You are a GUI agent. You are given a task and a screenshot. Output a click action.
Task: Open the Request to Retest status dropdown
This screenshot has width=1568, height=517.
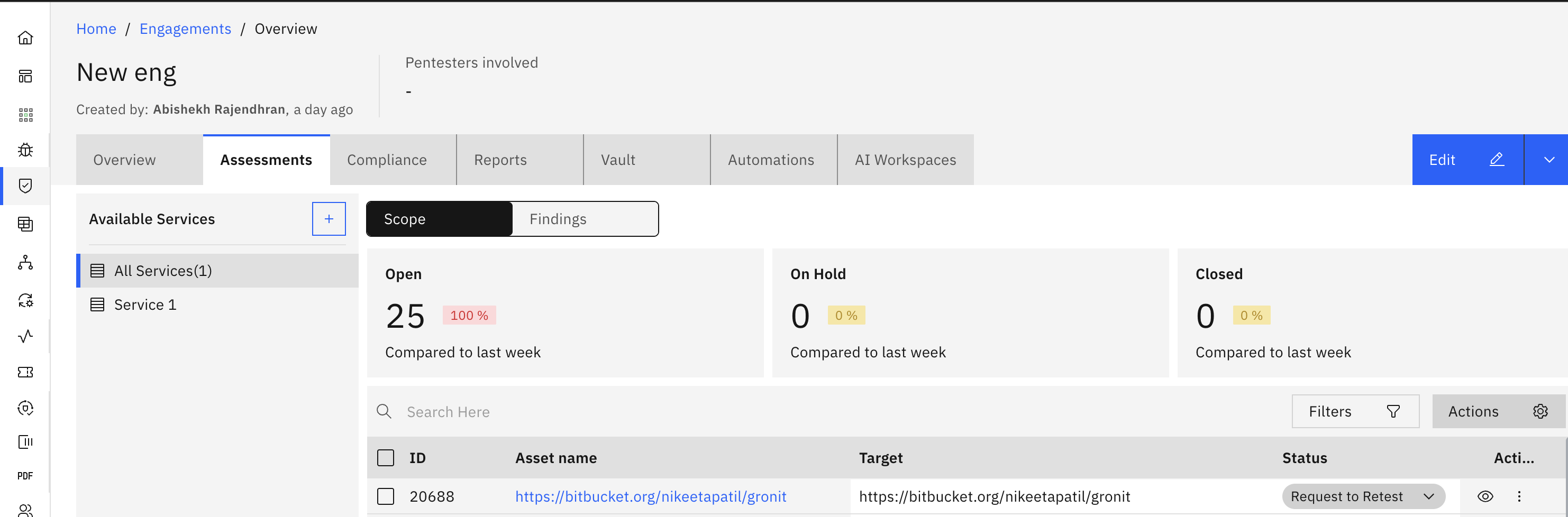coord(1362,496)
